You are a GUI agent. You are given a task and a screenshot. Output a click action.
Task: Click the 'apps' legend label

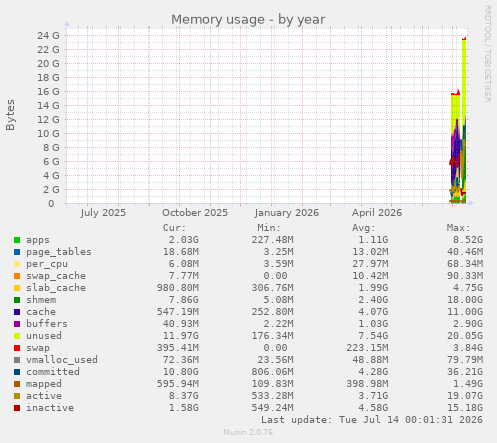38,240
